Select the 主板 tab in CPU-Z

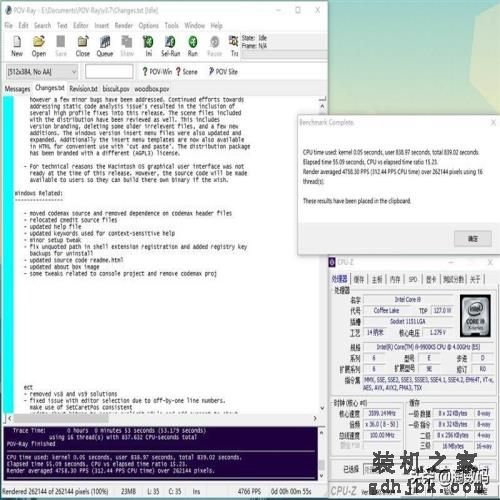[377, 279]
